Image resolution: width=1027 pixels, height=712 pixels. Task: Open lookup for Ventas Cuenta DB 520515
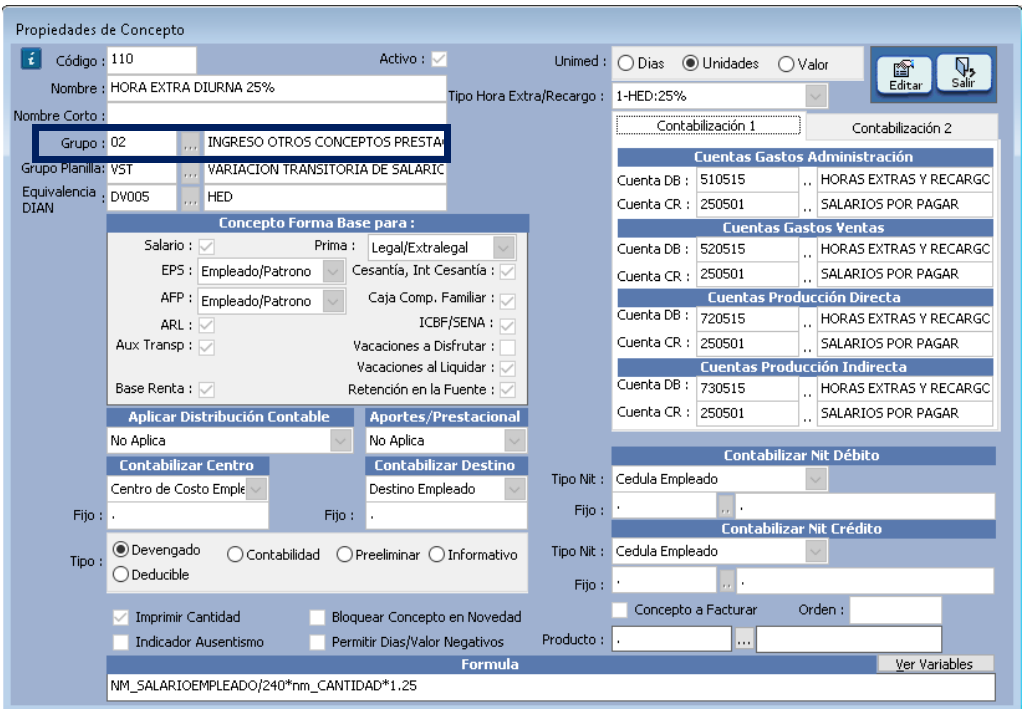tap(807, 250)
